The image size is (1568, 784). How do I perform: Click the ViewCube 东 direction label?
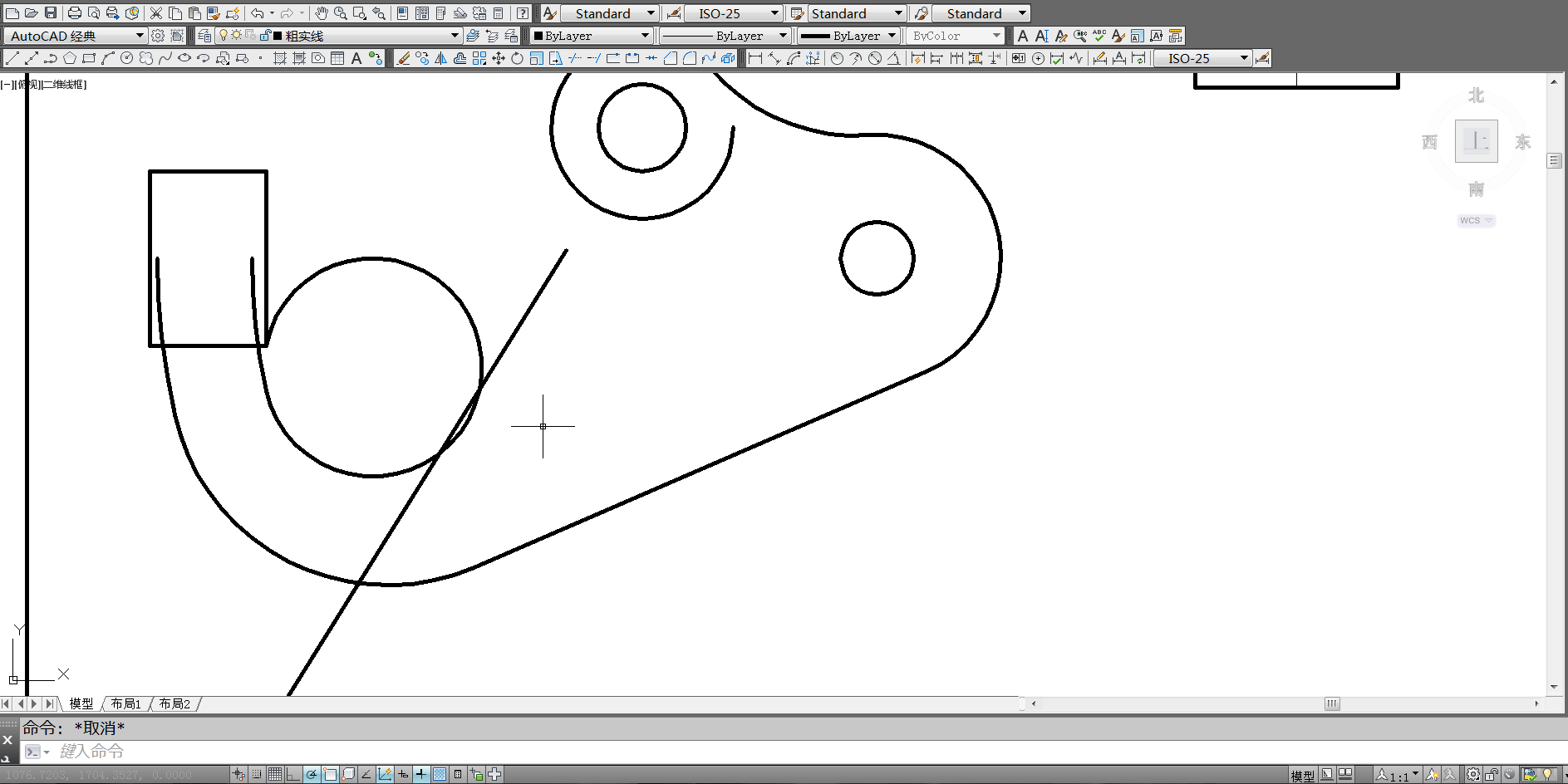point(1522,141)
